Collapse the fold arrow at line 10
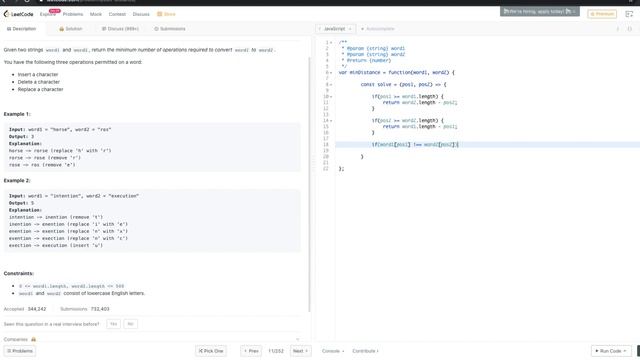Viewport: 640px width, 360px height. point(331,97)
